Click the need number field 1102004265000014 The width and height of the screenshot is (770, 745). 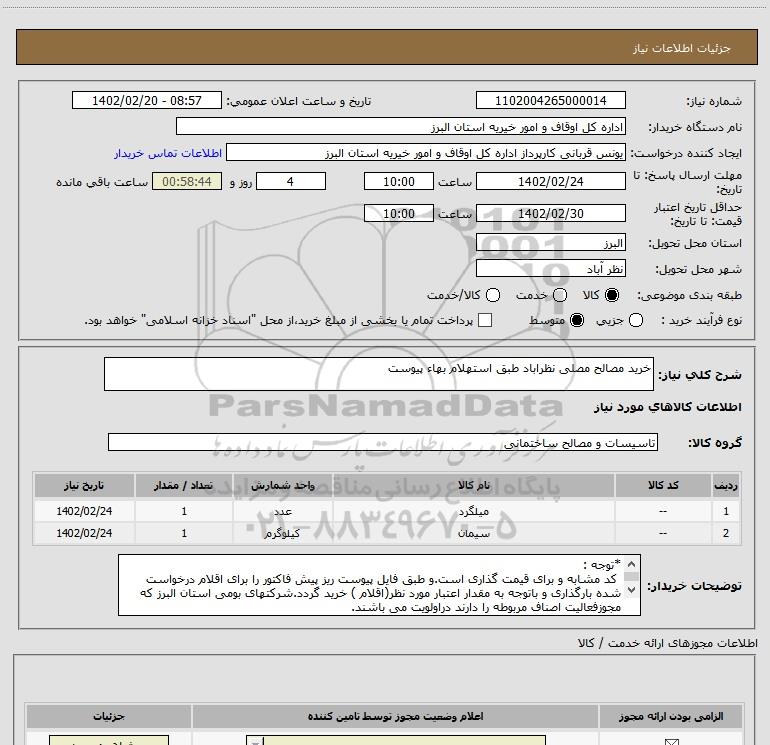click(550, 100)
